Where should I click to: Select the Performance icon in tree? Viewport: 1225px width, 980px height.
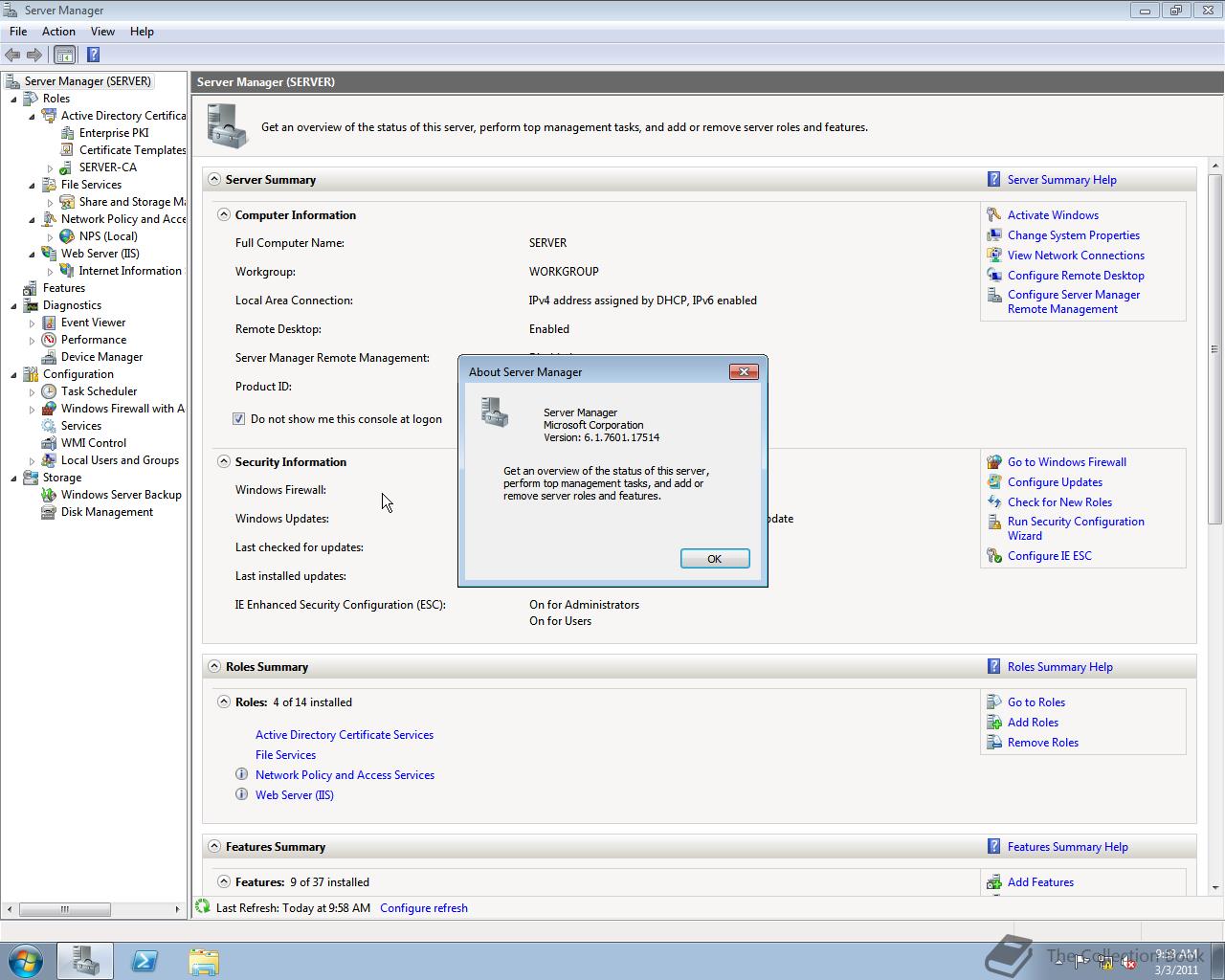(49, 340)
